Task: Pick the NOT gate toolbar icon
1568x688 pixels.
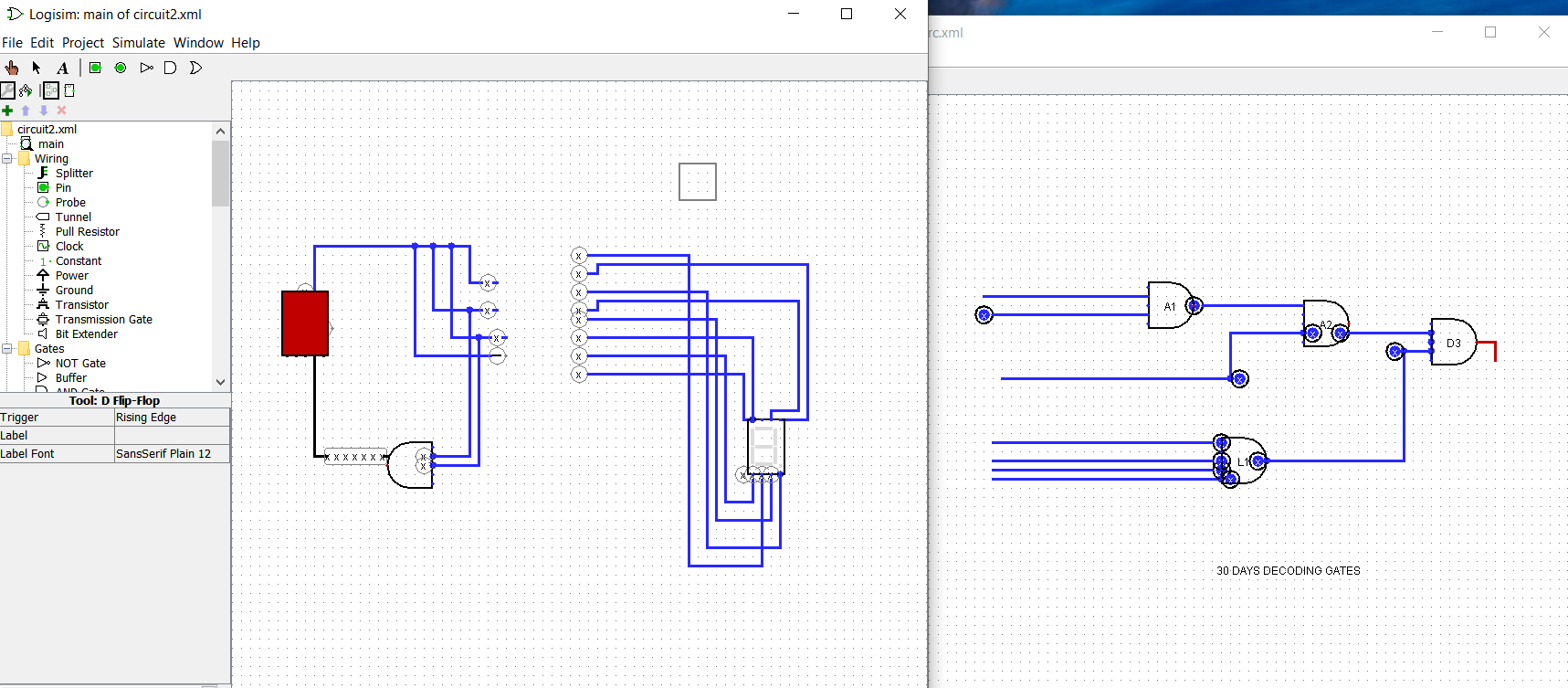Action: tap(146, 68)
